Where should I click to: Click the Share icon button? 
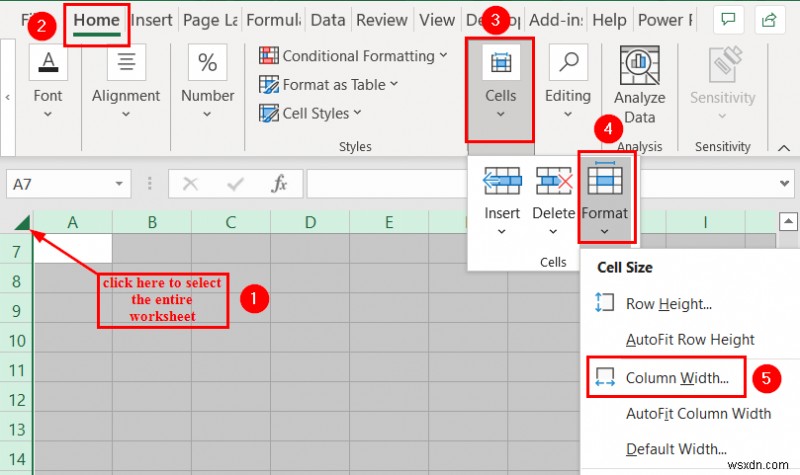pyautogui.click(x=769, y=20)
